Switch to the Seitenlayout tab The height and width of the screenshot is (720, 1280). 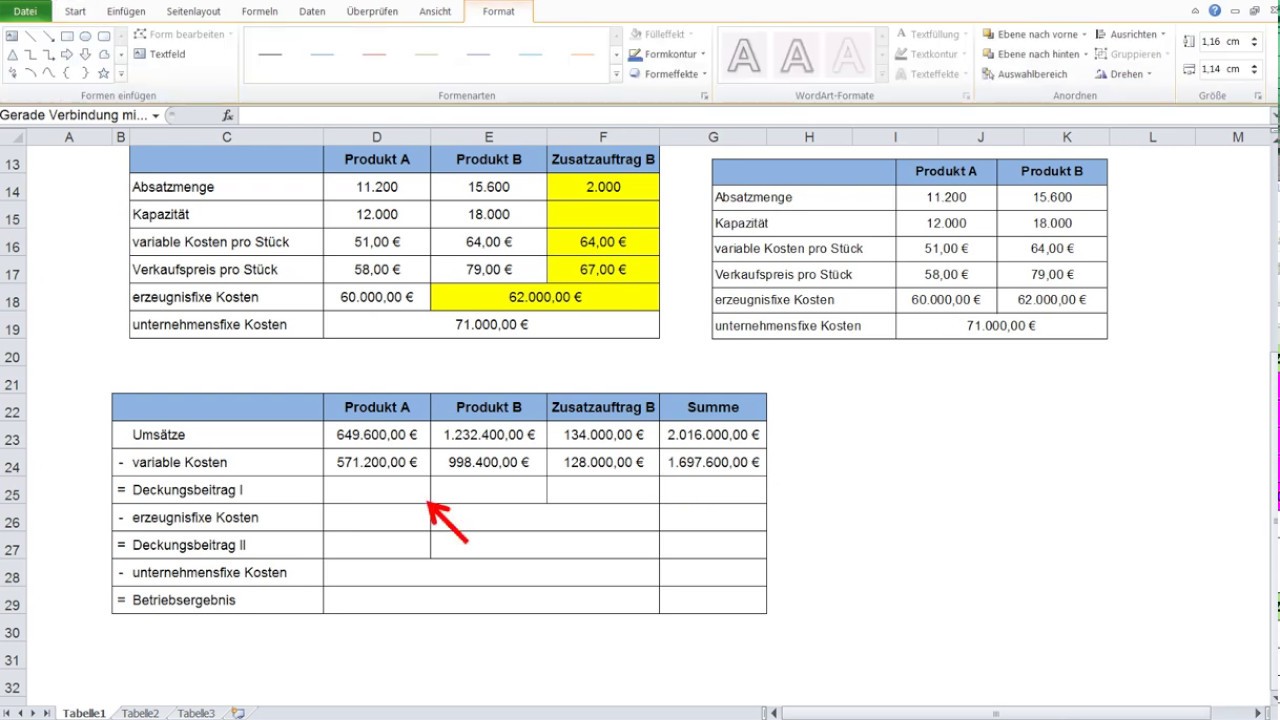pos(194,12)
